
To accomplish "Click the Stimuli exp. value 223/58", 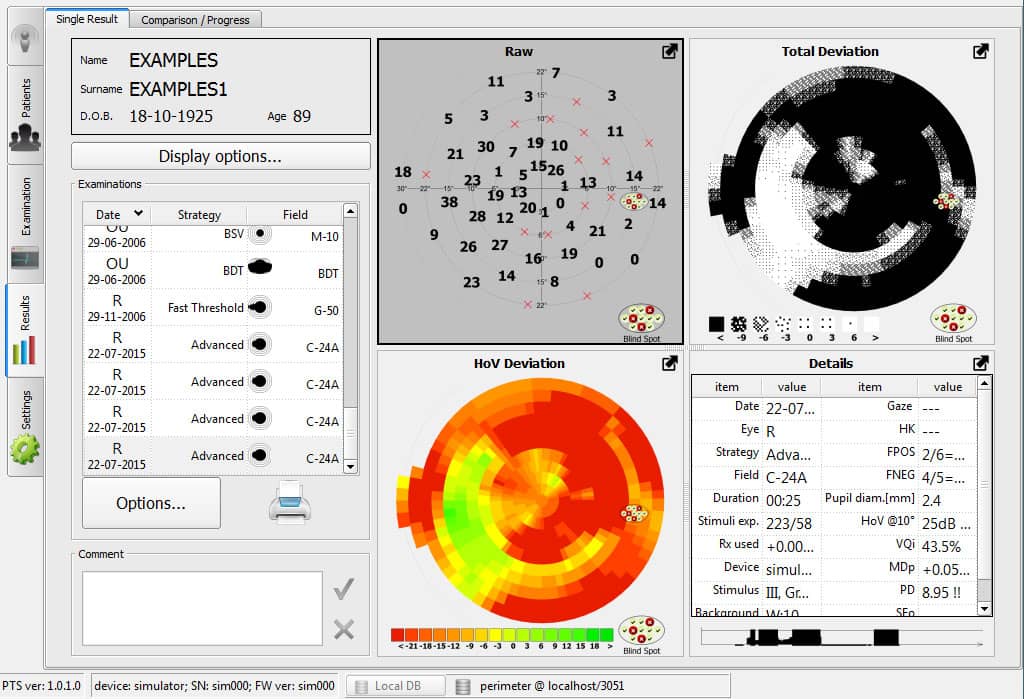I will click(789, 524).
